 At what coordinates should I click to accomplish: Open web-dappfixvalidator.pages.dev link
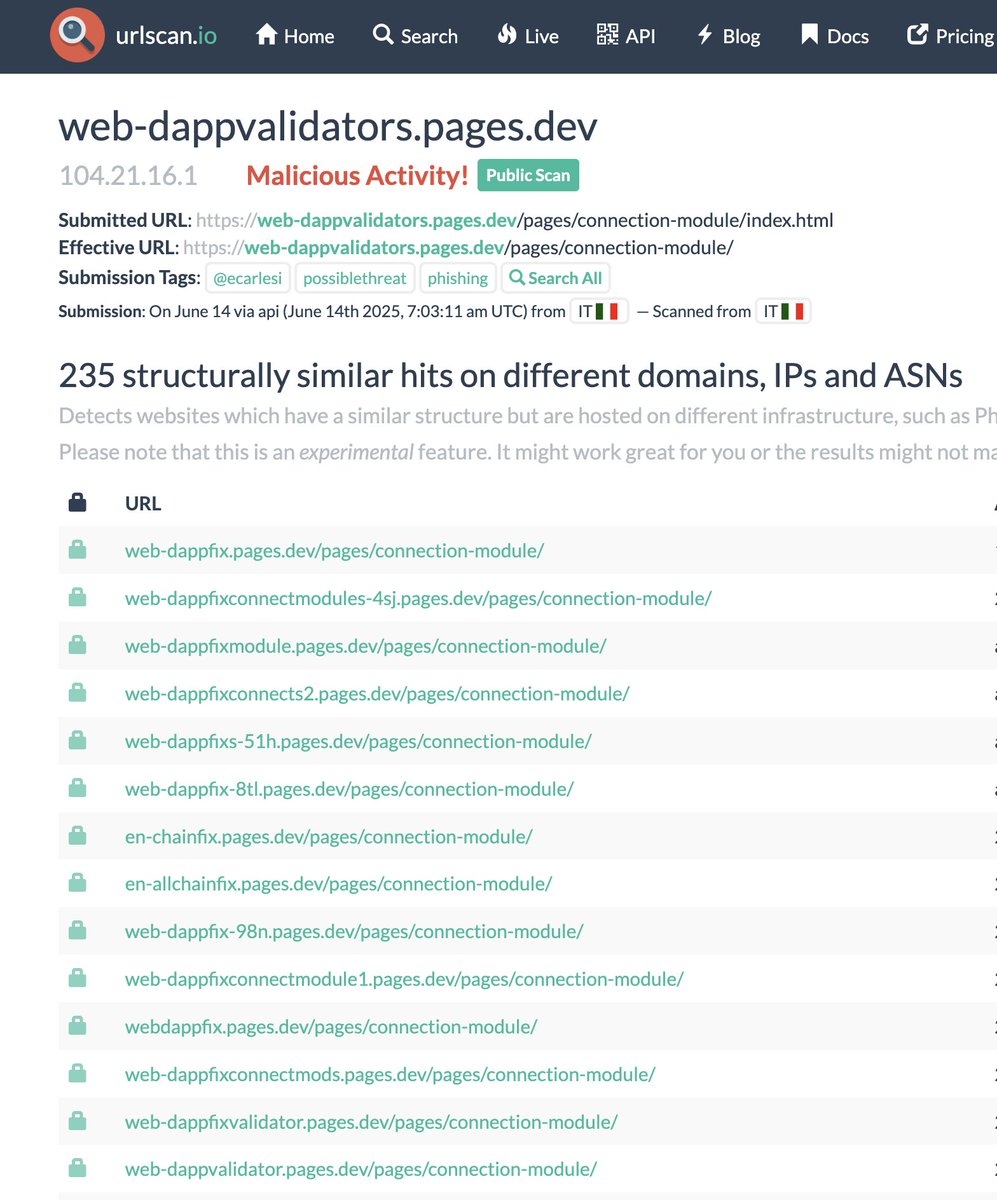click(x=371, y=1122)
